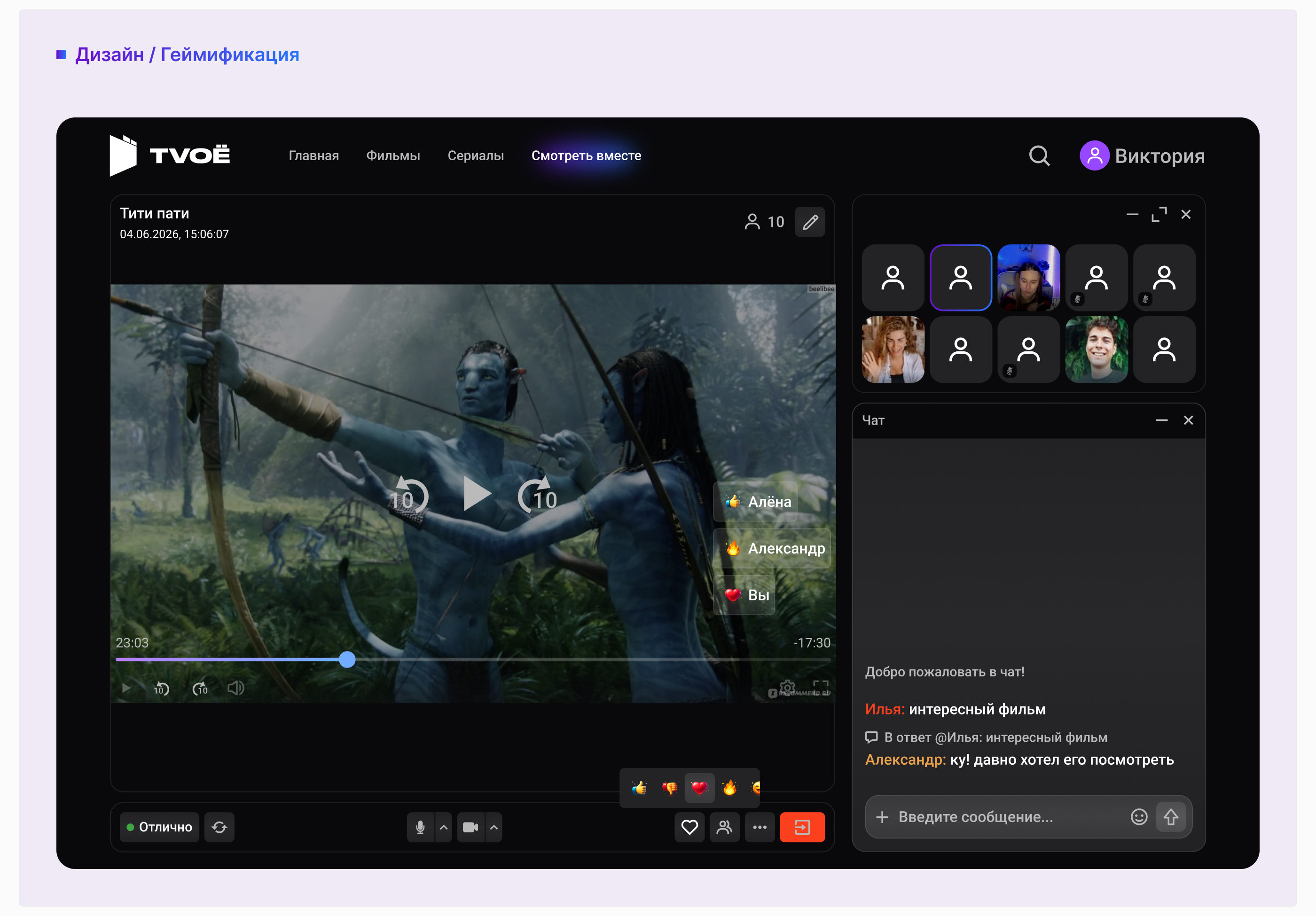The height and width of the screenshot is (916, 1316).
Task: Send thumbs up reaction emoji
Action: [639, 788]
